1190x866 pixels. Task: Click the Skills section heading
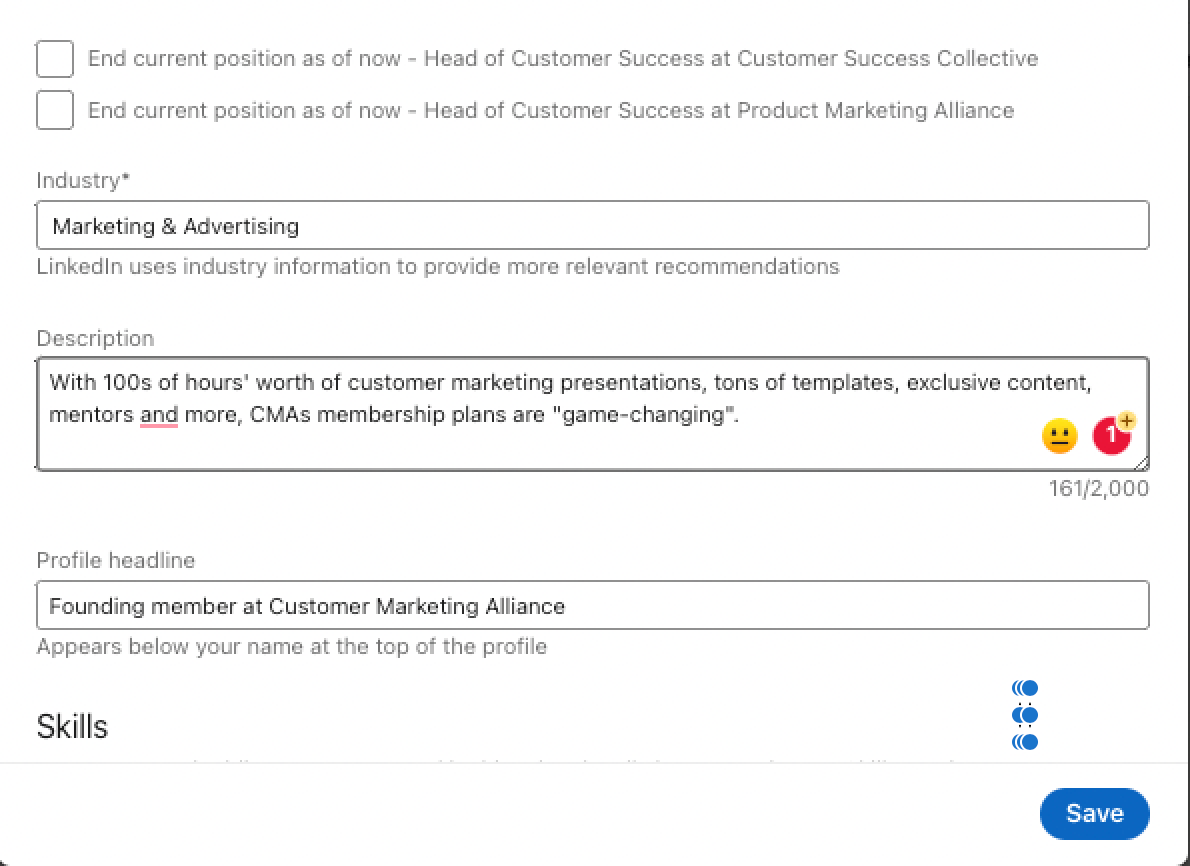tap(72, 726)
